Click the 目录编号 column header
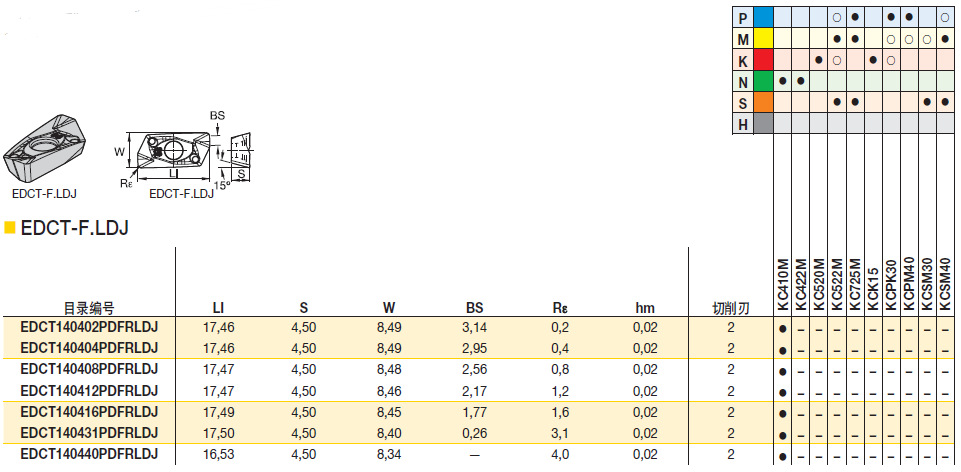 (x=89, y=308)
